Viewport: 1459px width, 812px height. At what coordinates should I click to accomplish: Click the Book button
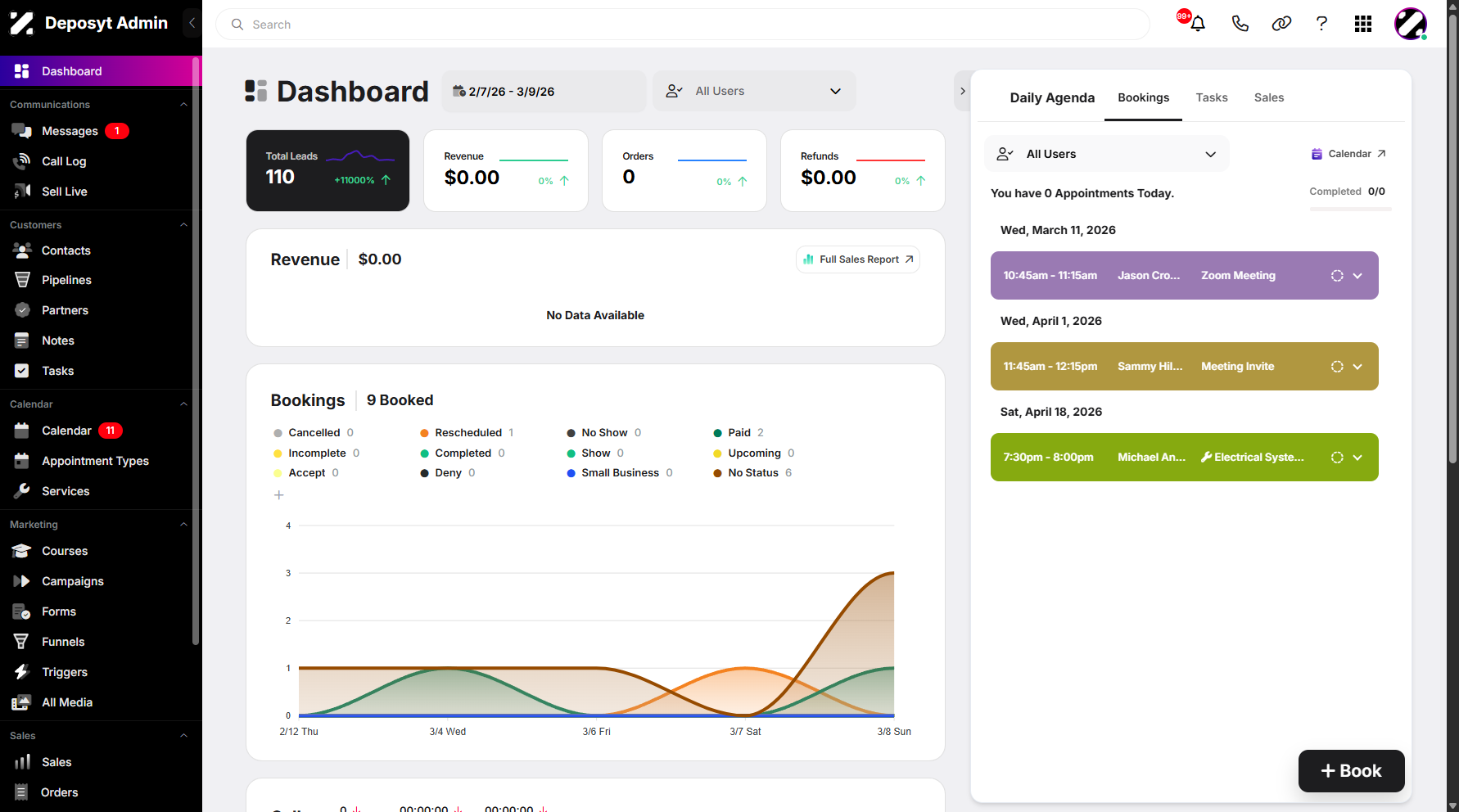(1351, 771)
